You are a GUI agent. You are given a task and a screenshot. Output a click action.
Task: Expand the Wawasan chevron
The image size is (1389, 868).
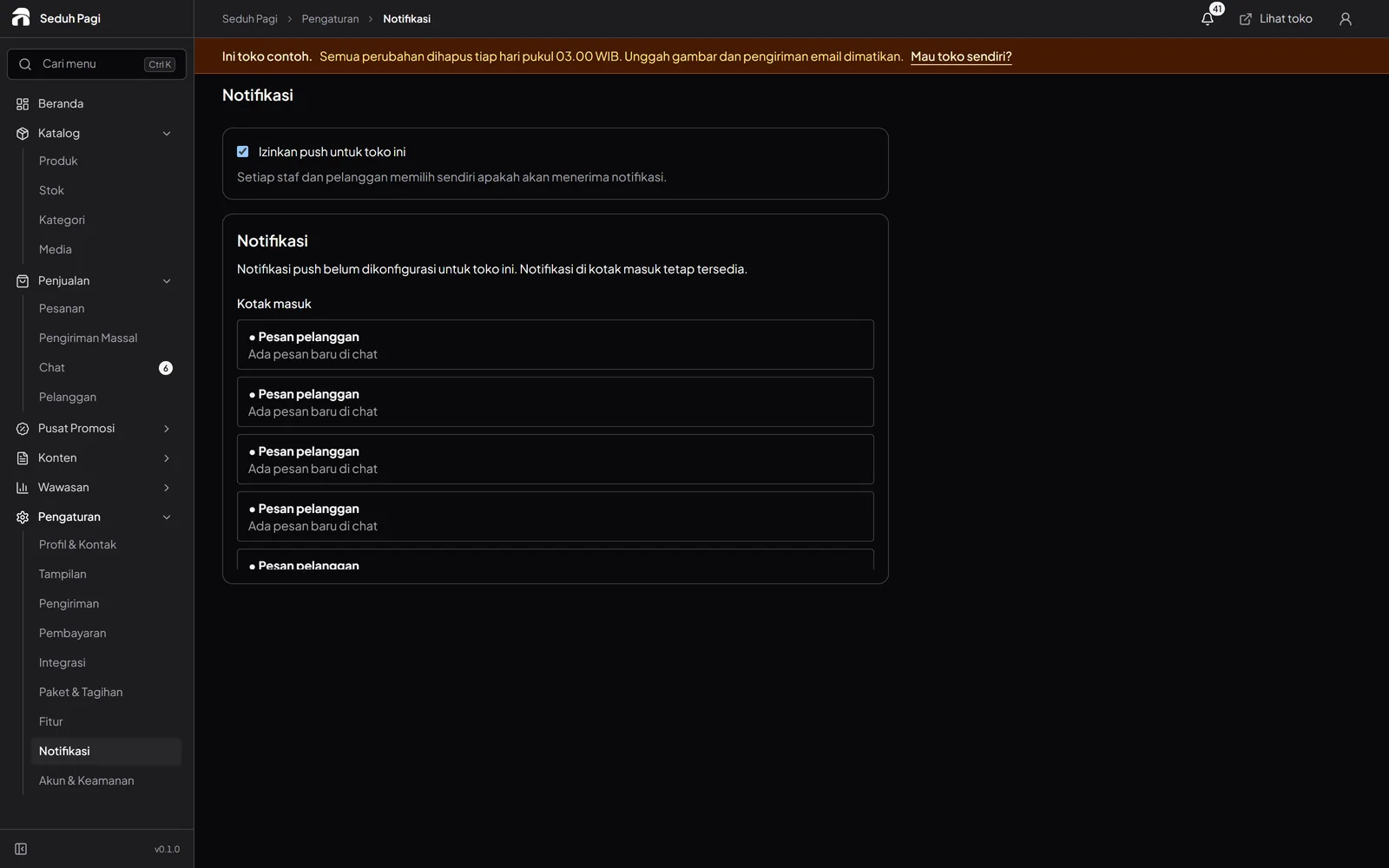[167, 488]
